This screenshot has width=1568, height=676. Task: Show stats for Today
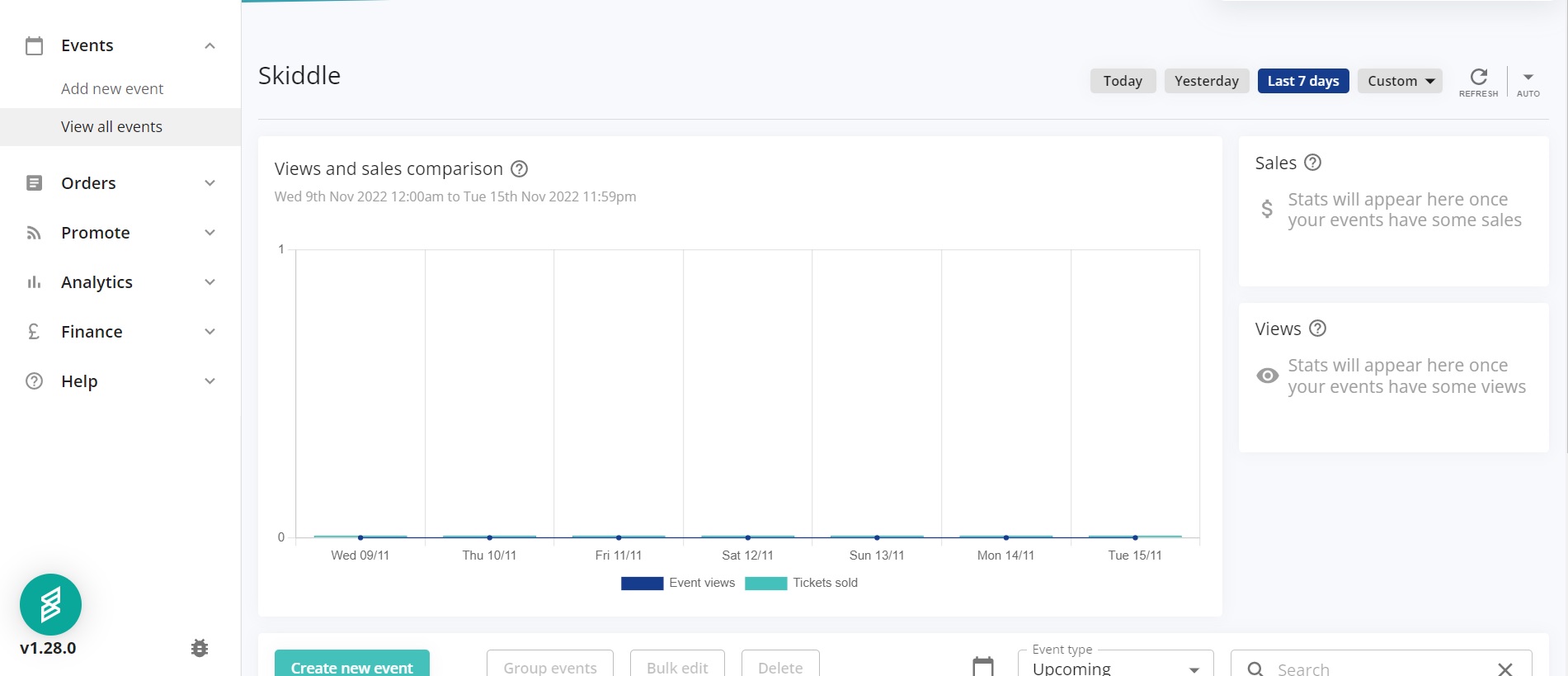1123,81
